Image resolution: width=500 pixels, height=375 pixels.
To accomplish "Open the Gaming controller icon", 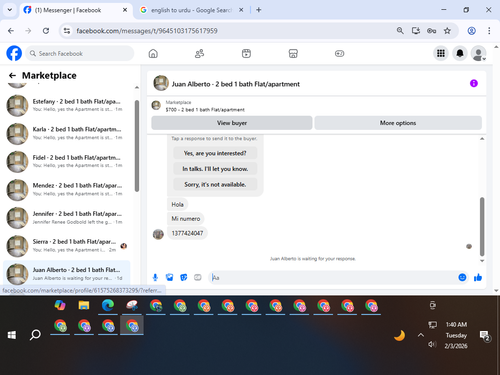I will [x=339, y=53].
